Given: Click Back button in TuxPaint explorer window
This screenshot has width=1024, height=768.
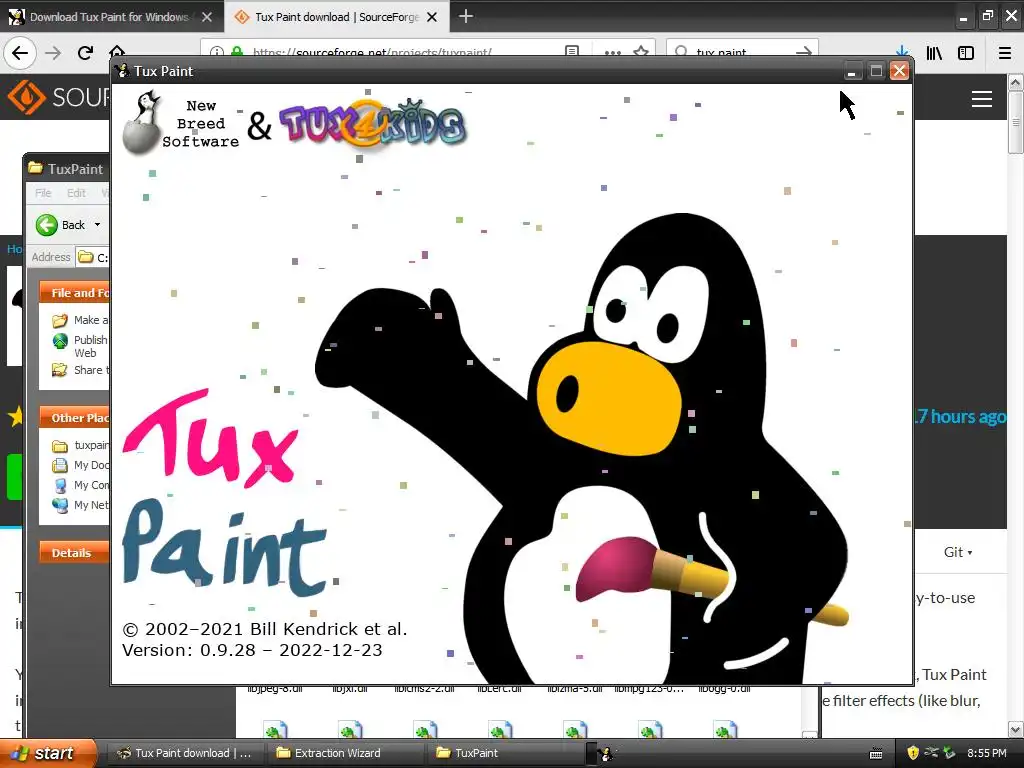Looking at the screenshot, I should click(x=61, y=225).
